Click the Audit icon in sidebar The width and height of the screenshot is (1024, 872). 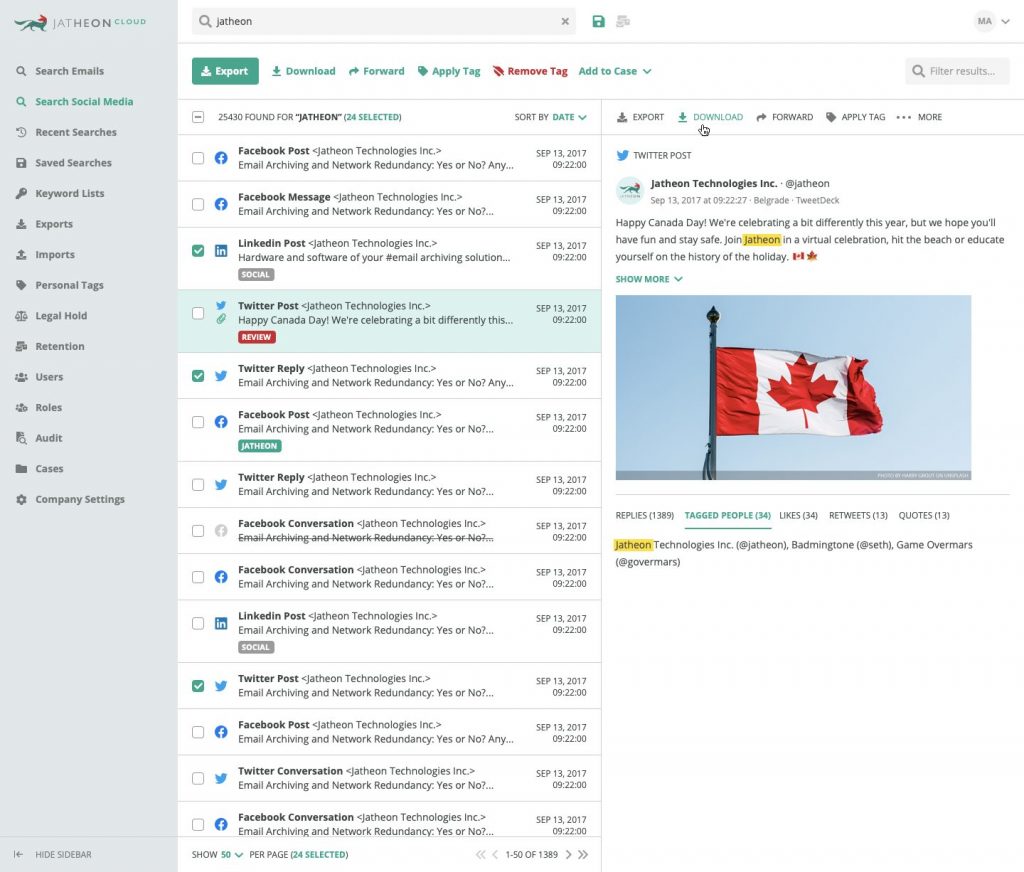(x=22, y=438)
